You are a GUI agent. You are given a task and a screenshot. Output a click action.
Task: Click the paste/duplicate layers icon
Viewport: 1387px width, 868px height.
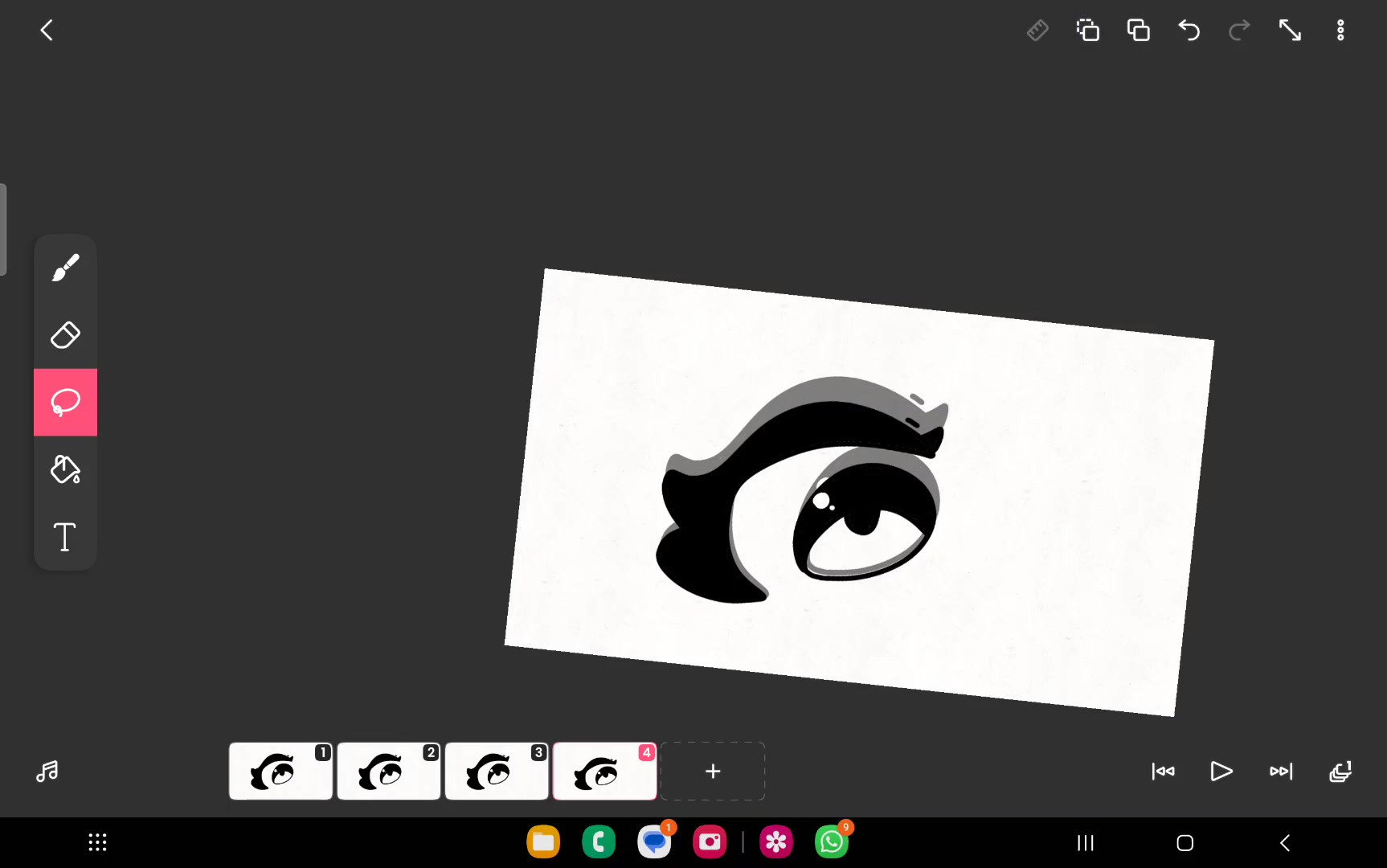pos(1139,31)
